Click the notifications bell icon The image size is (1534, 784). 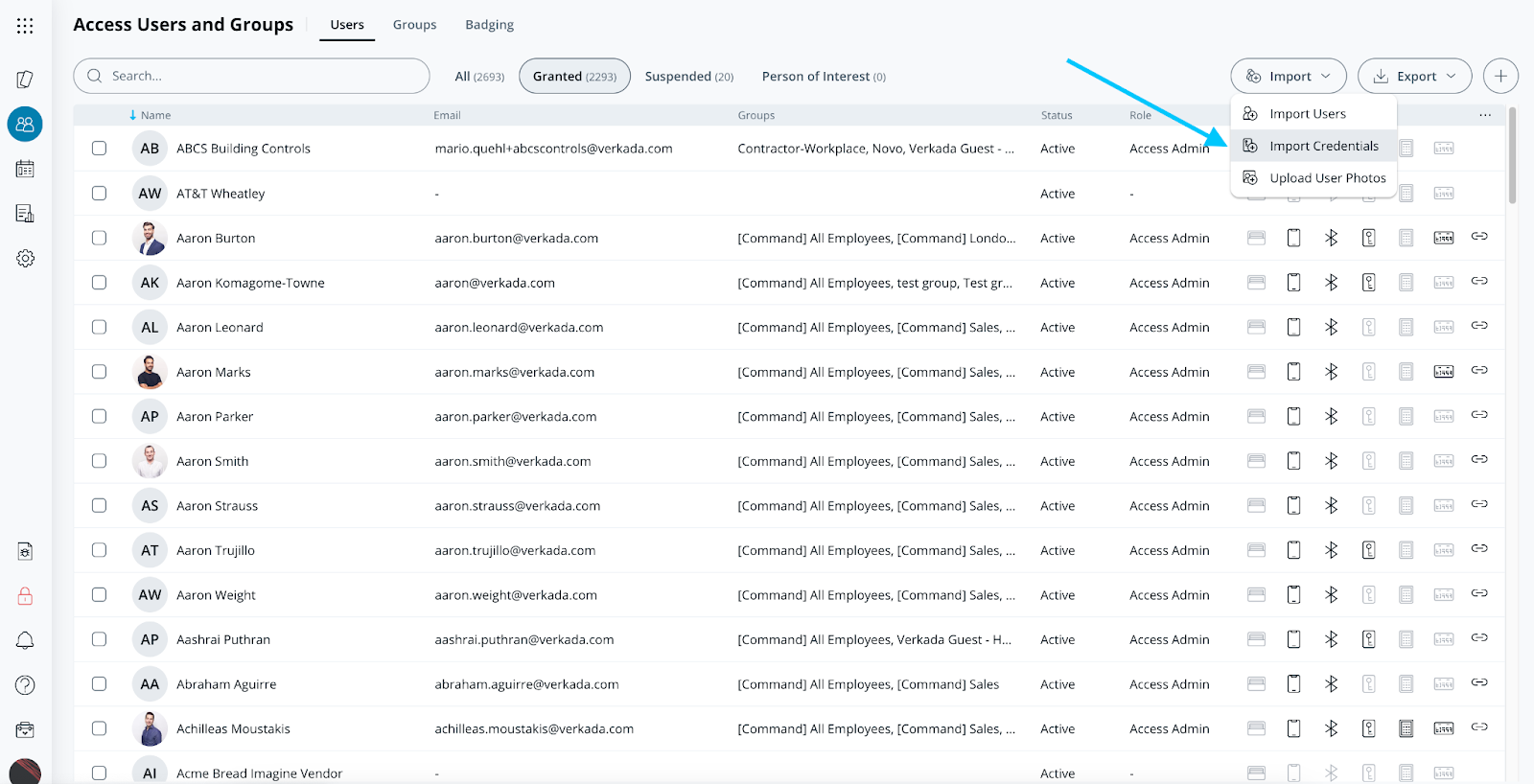(x=25, y=640)
